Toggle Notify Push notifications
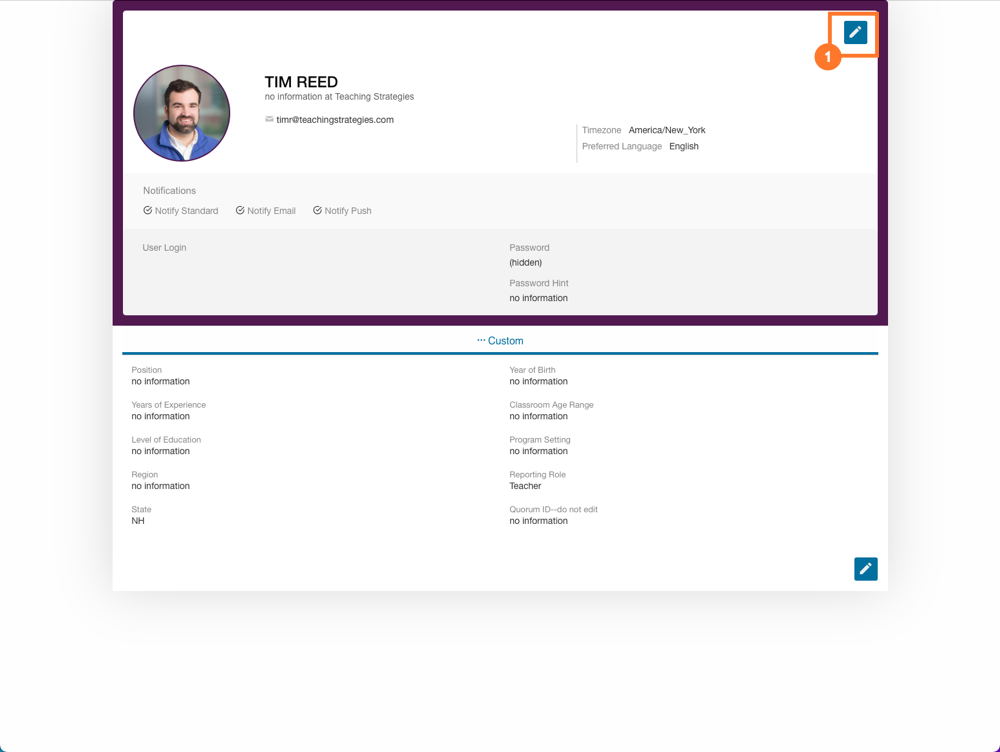The height and width of the screenshot is (752, 1000). (x=342, y=210)
